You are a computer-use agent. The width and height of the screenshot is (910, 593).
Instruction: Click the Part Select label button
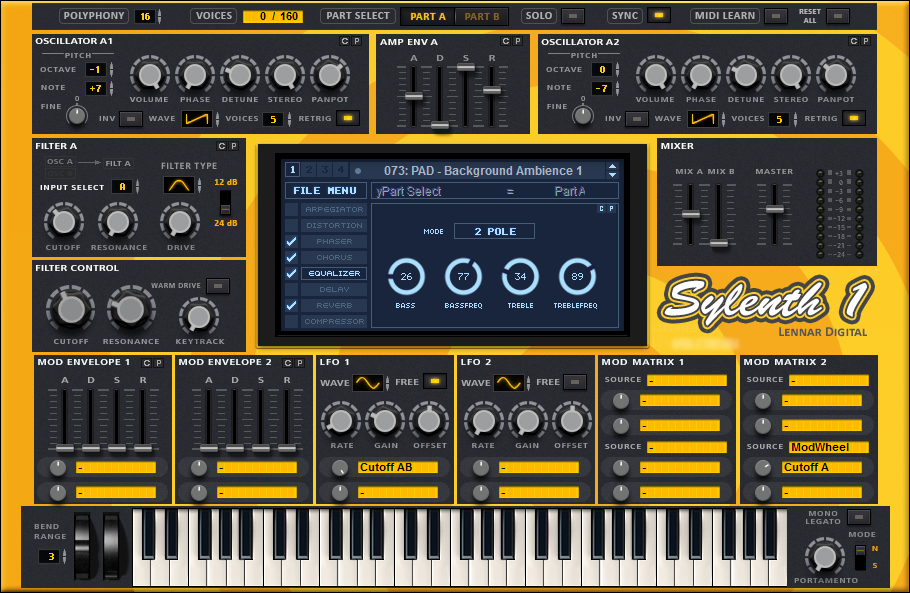(358, 16)
